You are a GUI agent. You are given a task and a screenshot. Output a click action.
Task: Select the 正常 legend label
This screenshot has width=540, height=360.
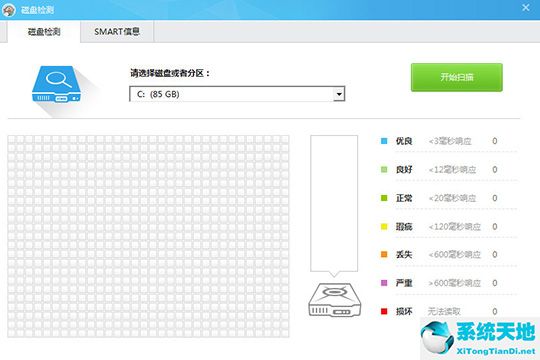click(x=404, y=198)
